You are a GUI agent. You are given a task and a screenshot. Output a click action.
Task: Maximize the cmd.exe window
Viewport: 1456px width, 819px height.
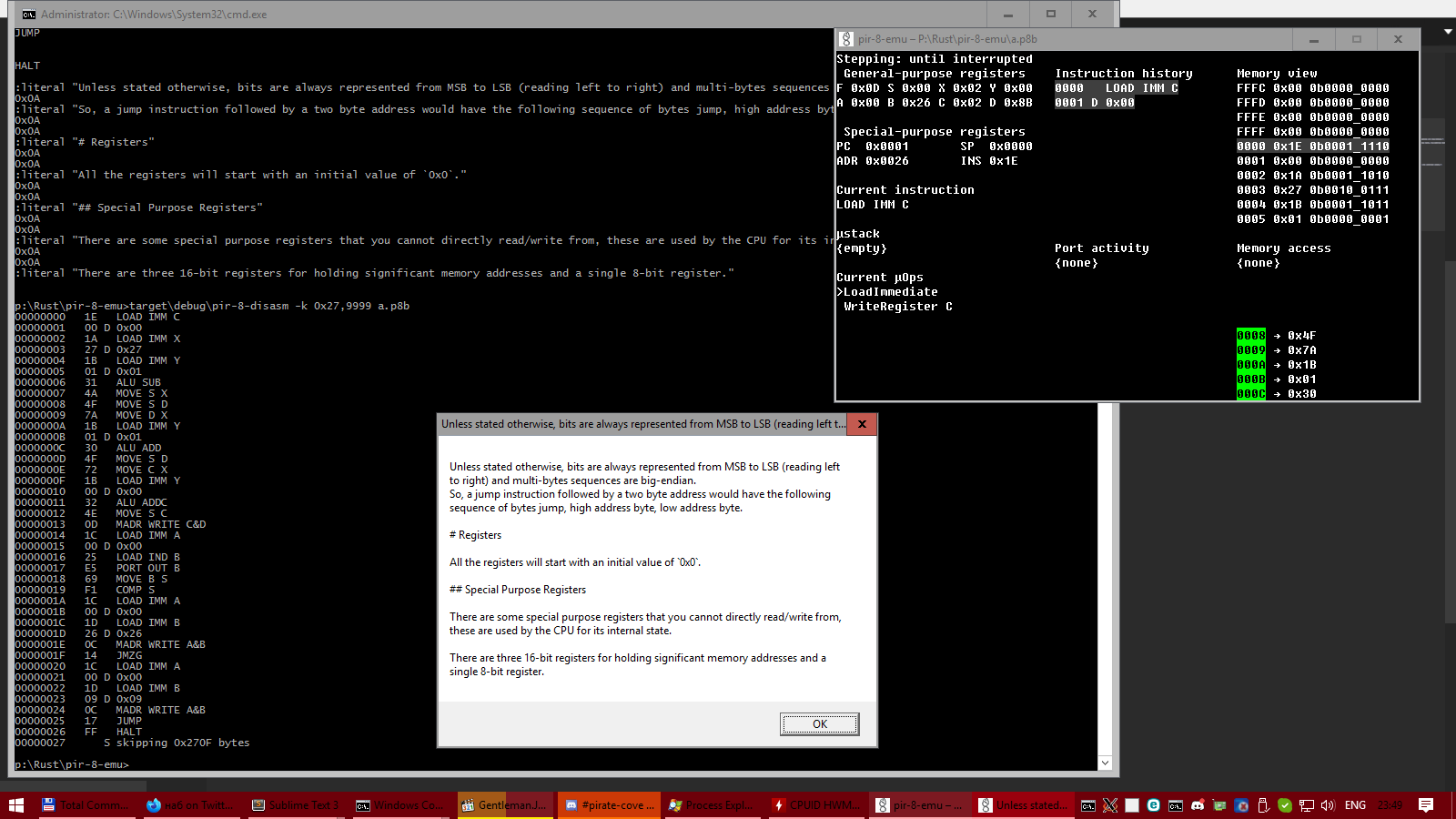pyautogui.click(x=1050, y=15)
